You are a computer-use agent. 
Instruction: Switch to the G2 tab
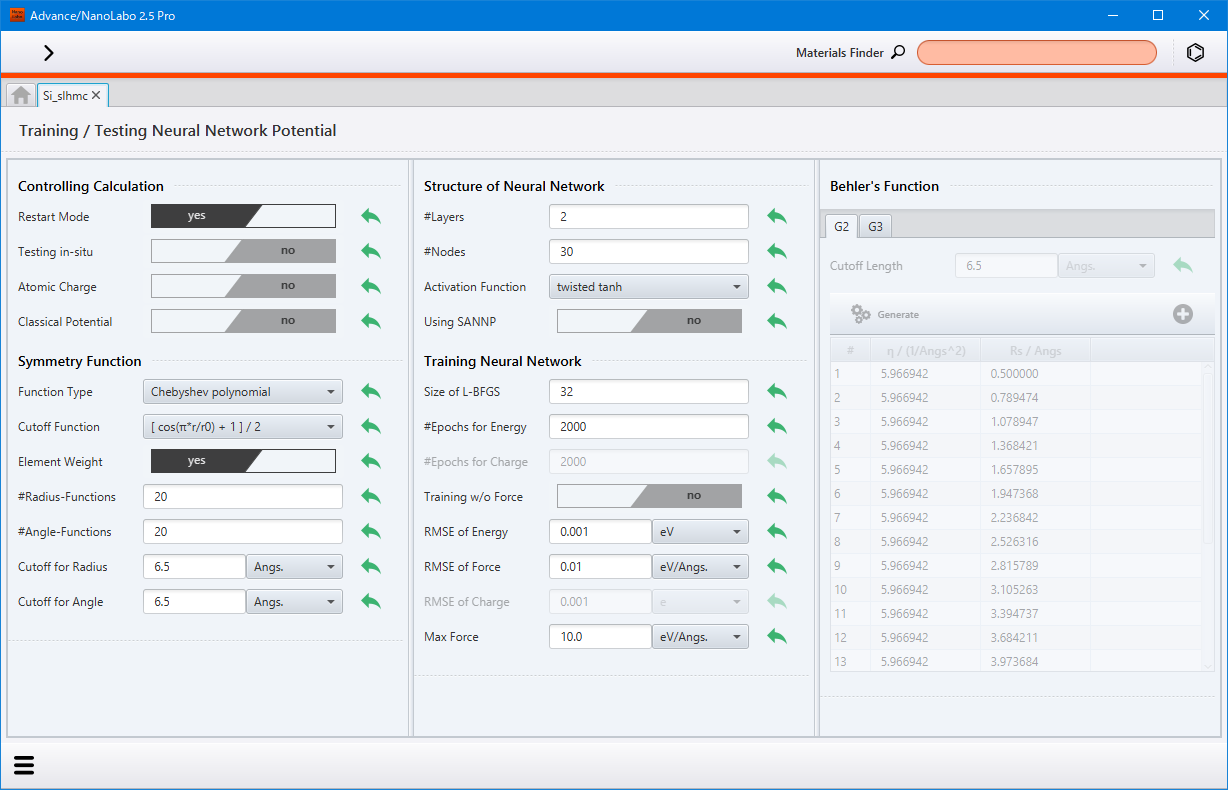(841, 226)
